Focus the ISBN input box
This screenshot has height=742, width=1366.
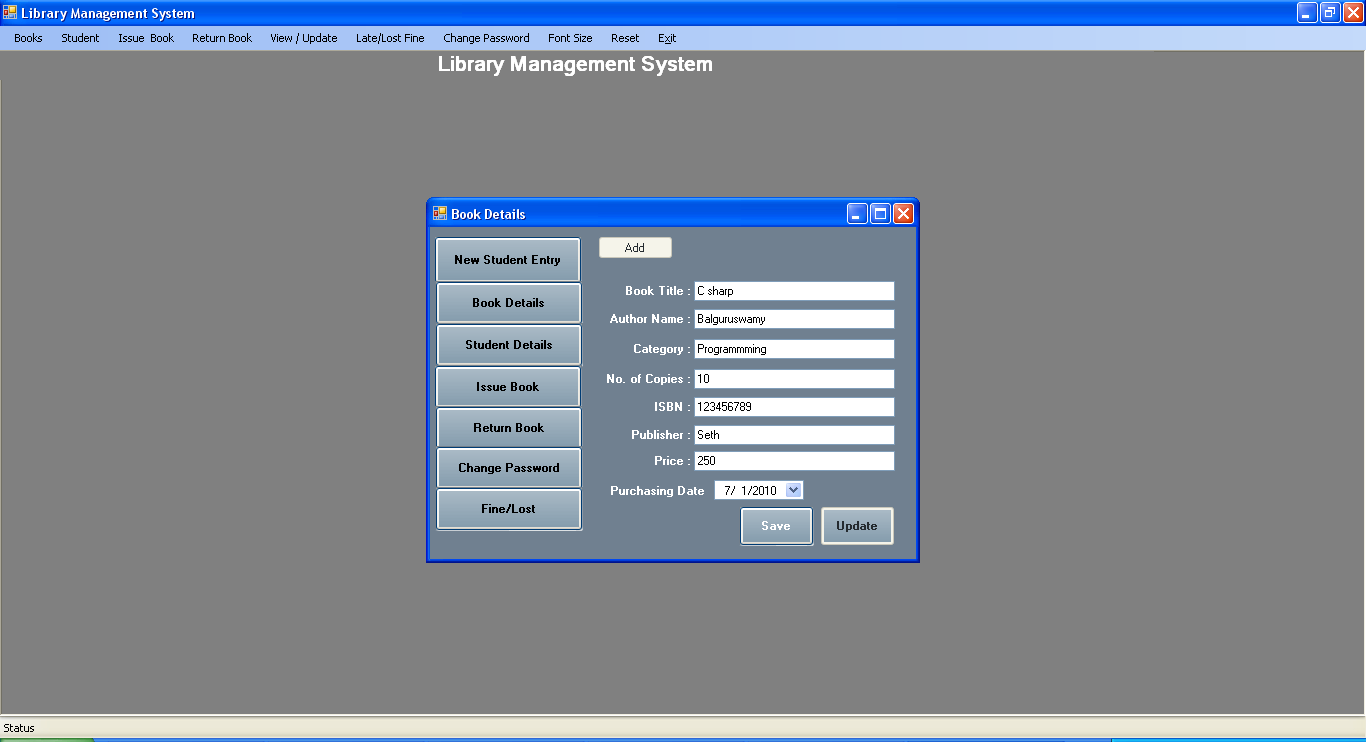tap(794, 407)
